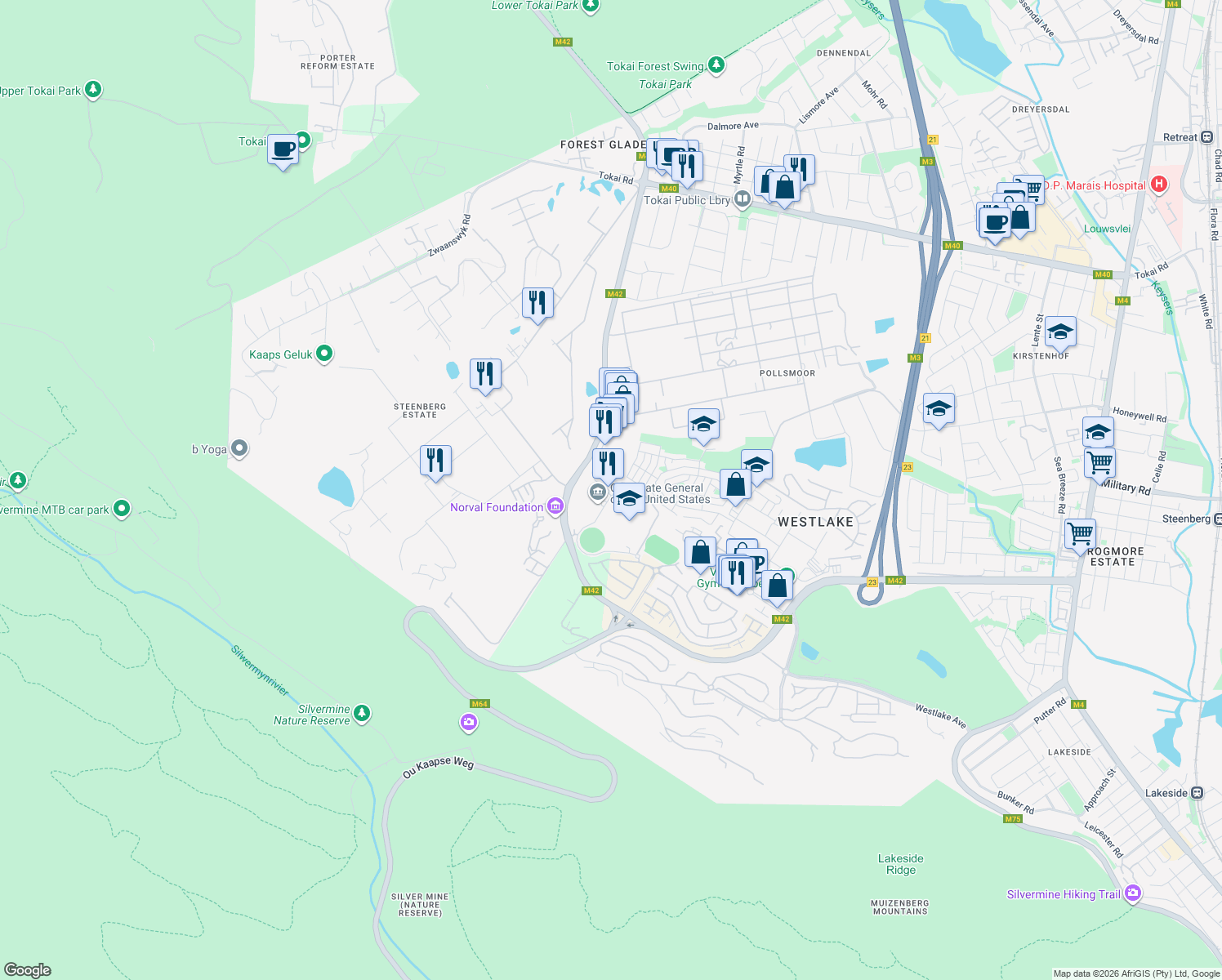Select the Tokai Public Library icon
Viewport: 1222px width, 980px height.
point(742,198)
